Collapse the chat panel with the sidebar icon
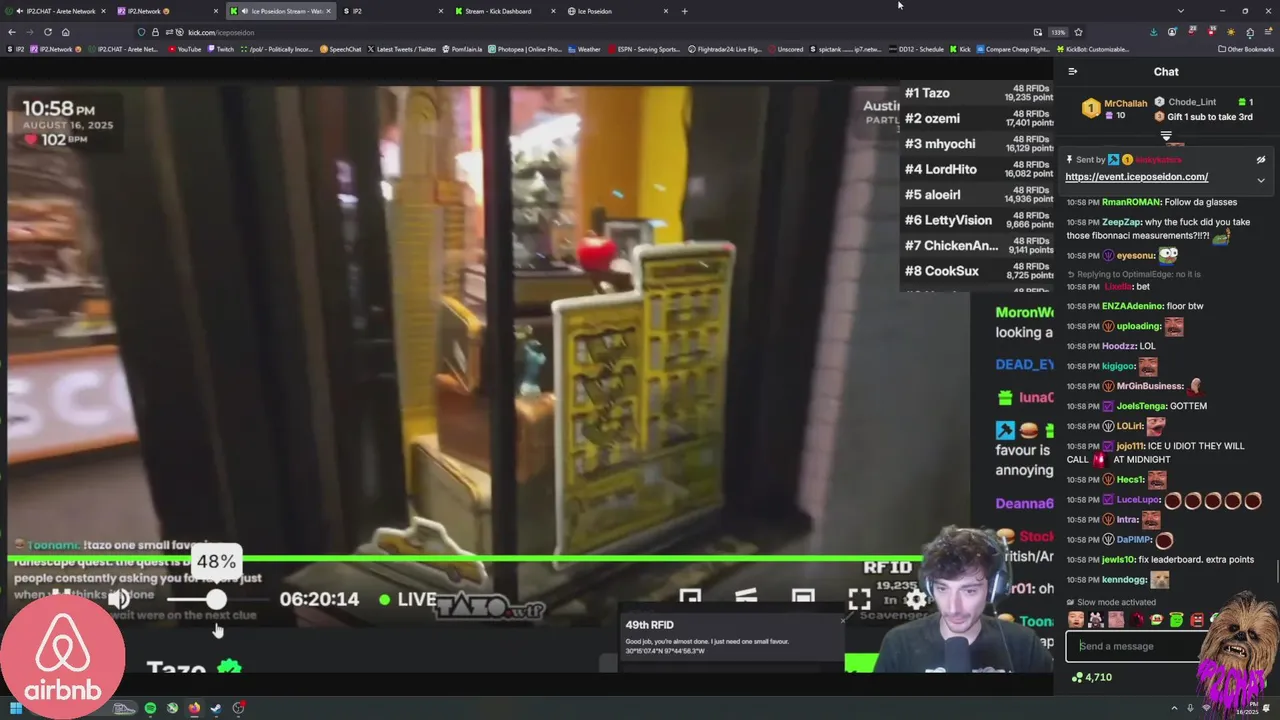 [1072, 71]
